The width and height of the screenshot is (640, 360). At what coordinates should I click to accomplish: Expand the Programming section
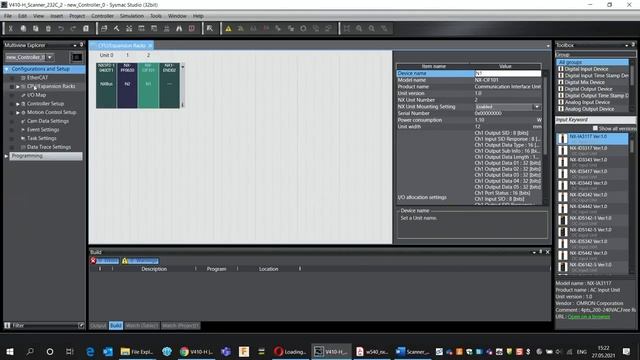click(x=7, y=156)
